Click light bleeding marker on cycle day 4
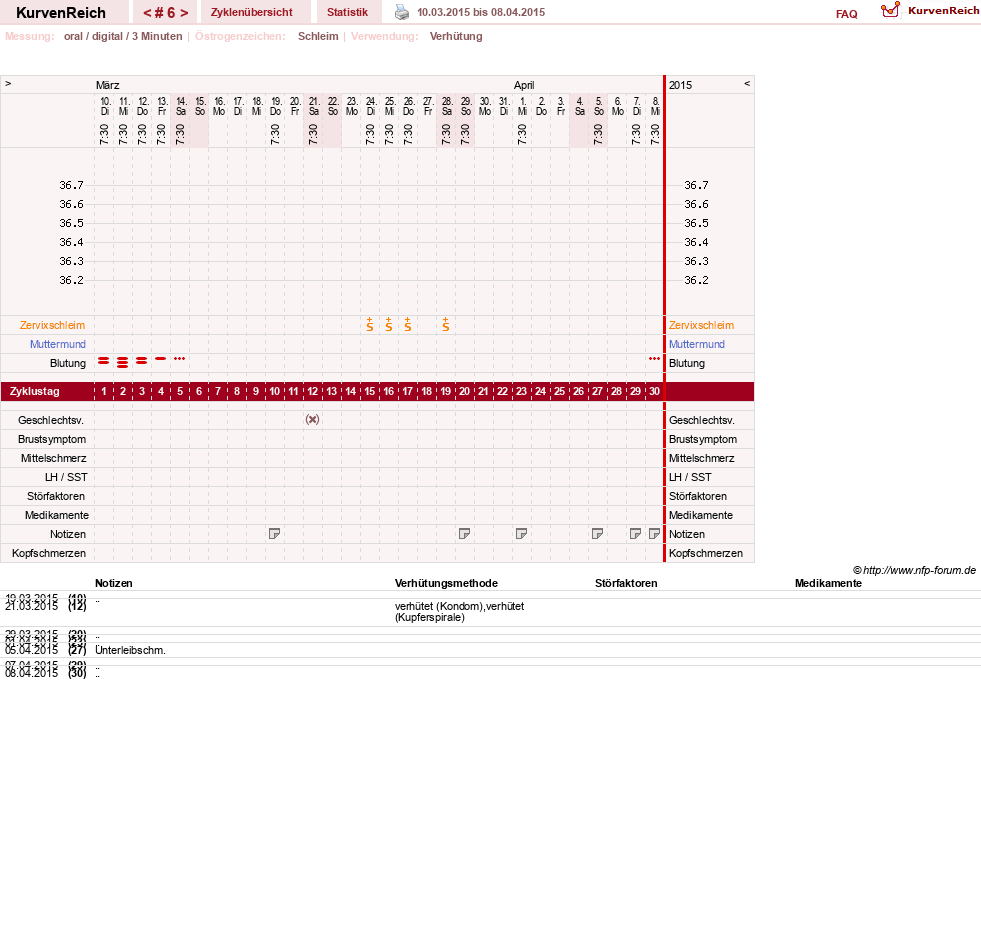Viewport: 981px width, 937px height. coord(161,358)
